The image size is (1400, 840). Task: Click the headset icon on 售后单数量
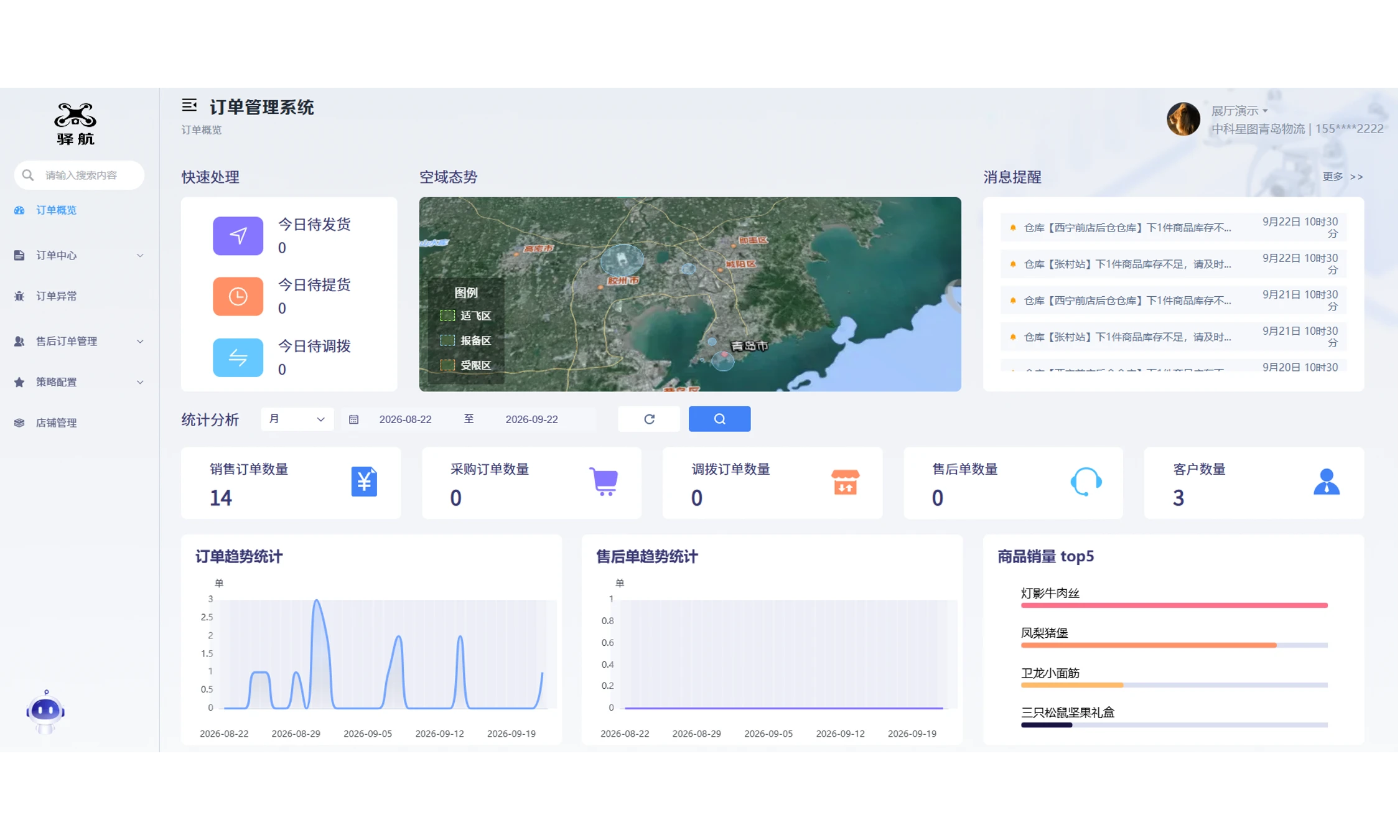pyautogui.click(x=1087, y=482)
